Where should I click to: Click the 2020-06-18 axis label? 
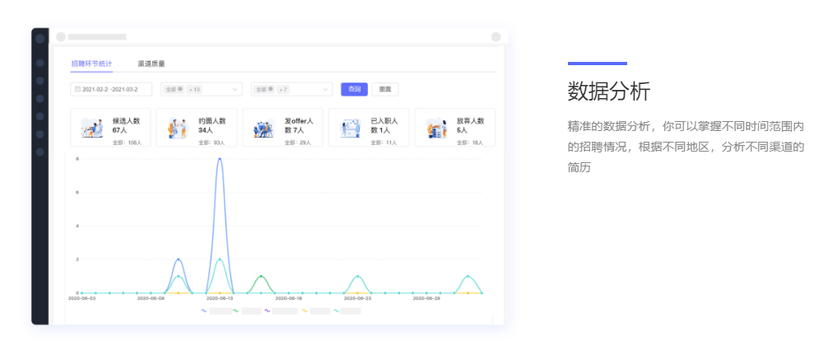(289, 298)
